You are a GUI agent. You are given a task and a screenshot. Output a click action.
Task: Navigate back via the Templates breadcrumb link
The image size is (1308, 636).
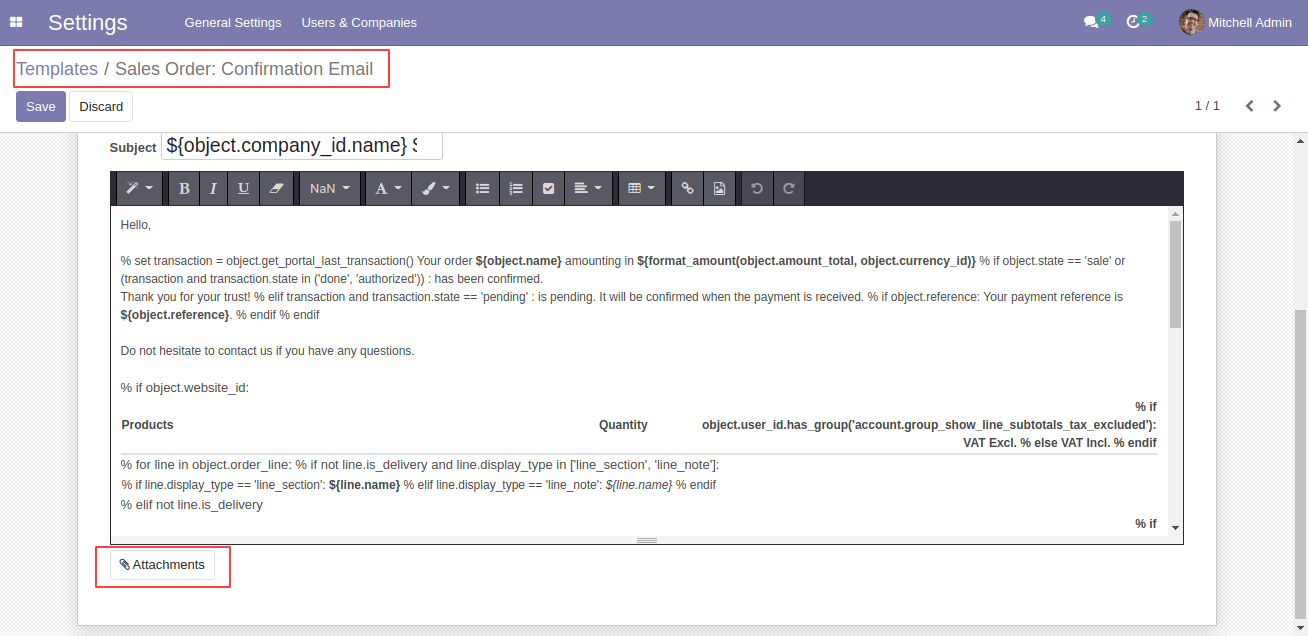click(57, 68)
